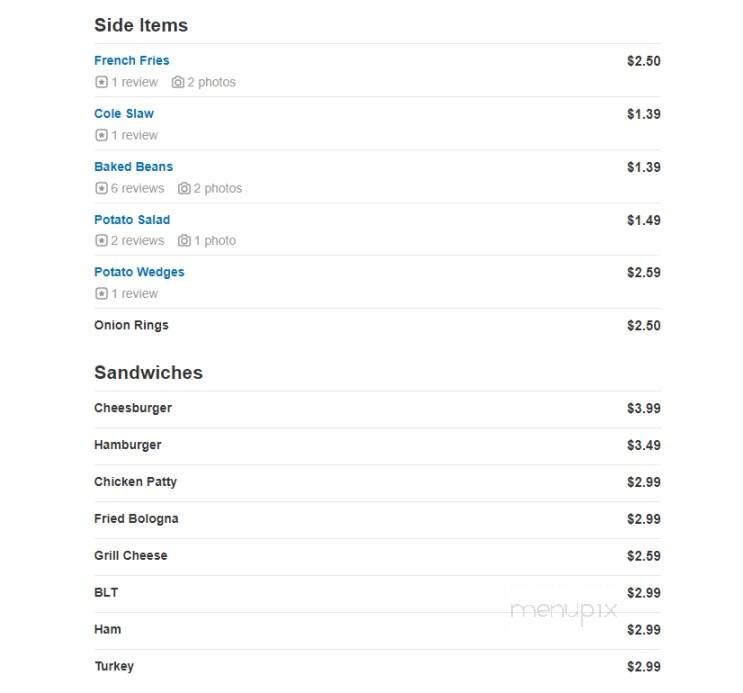Screen dimensions: 743x693
Task: Select the Onion Rings menu row
Action: click(377, 326)
